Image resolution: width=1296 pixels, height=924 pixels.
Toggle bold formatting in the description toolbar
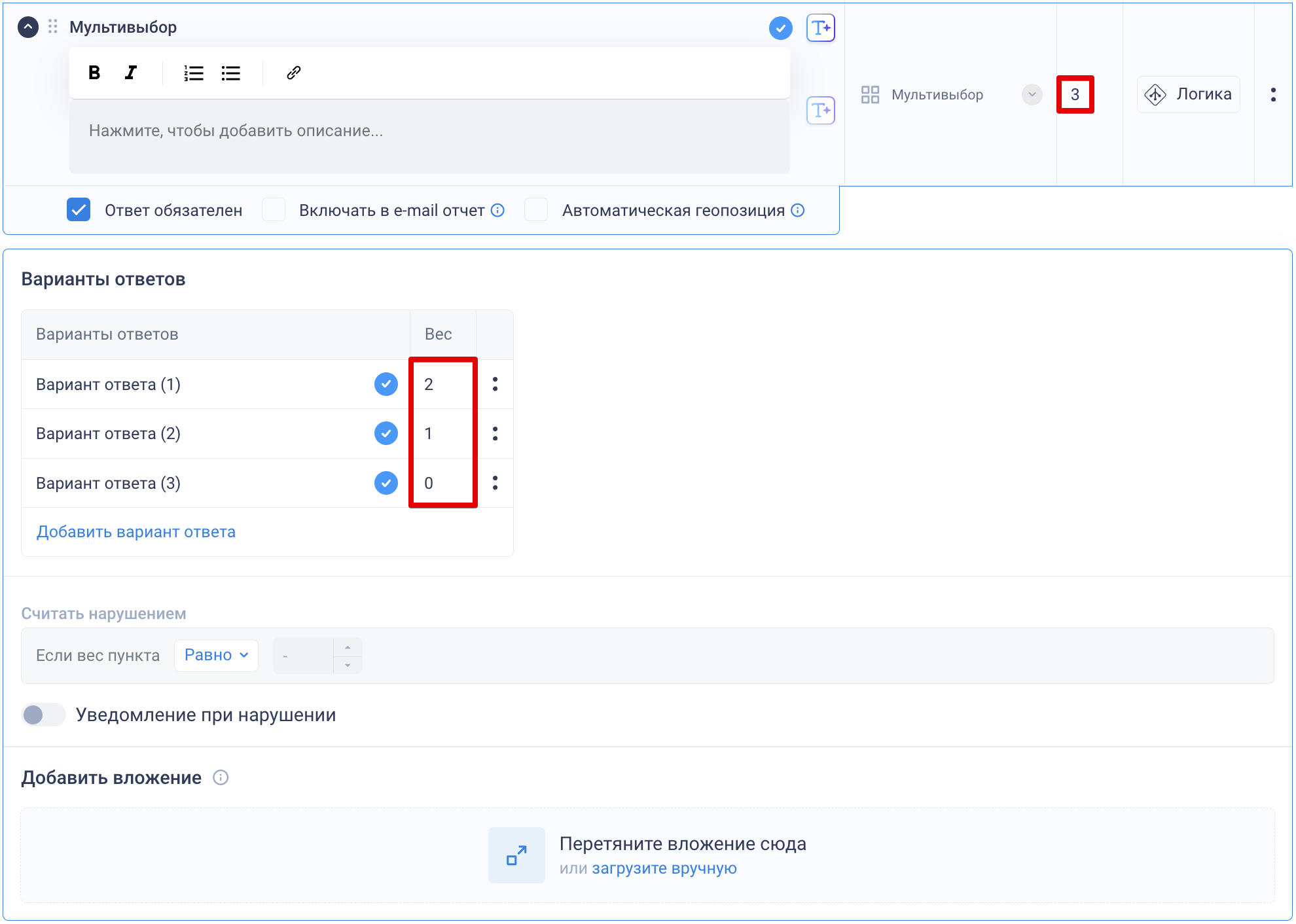(94, 73)
